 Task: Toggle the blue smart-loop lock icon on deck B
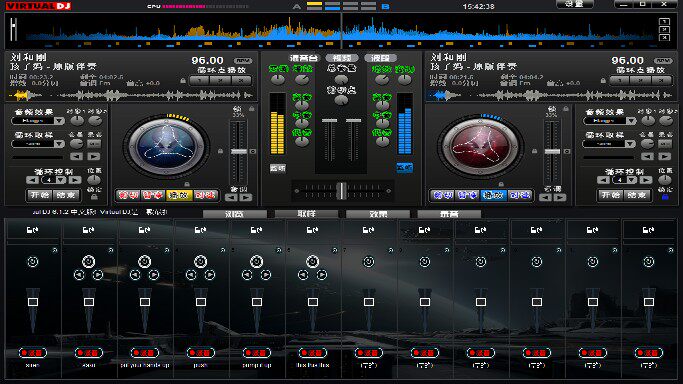coord(665,197)
